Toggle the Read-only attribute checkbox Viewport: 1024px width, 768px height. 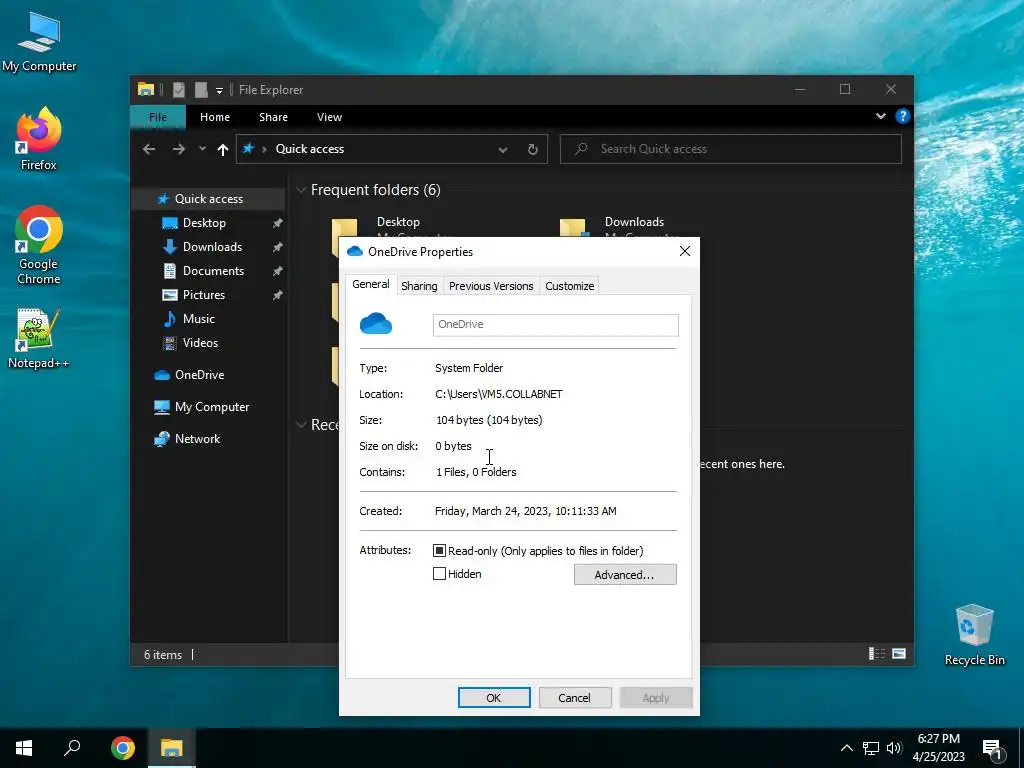tap(440, 551)
